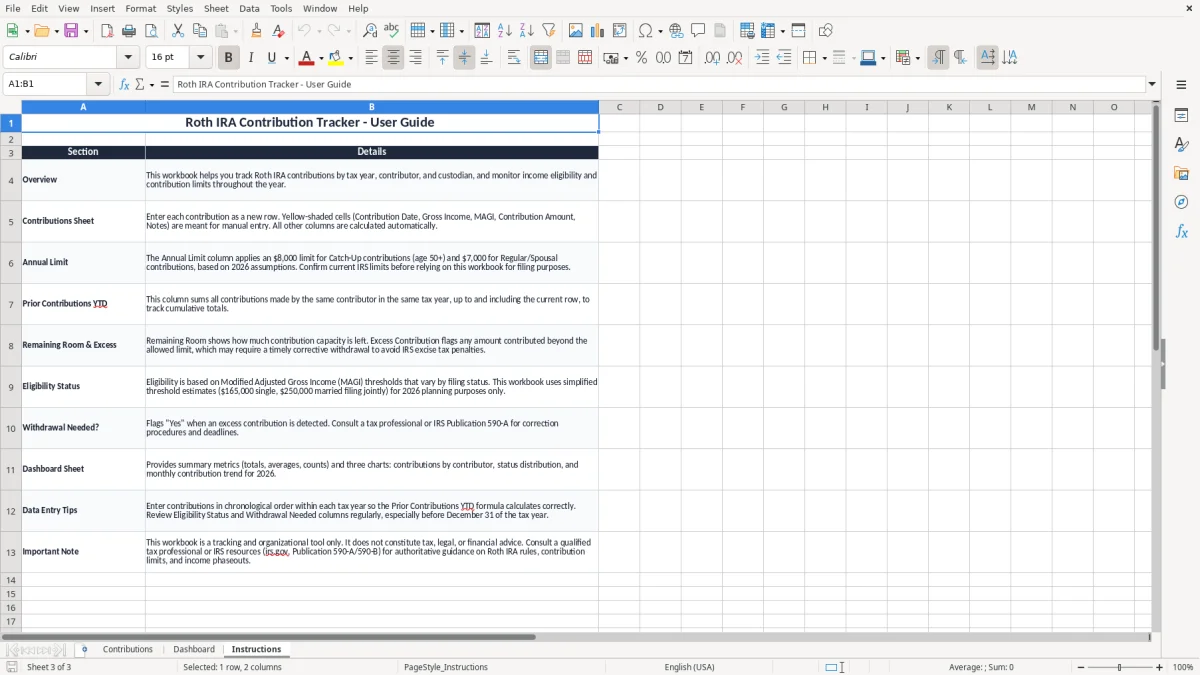The height and width of the screenshot is (675, 1200).
Task: Insert a chart
Action: tap(598, 31)
